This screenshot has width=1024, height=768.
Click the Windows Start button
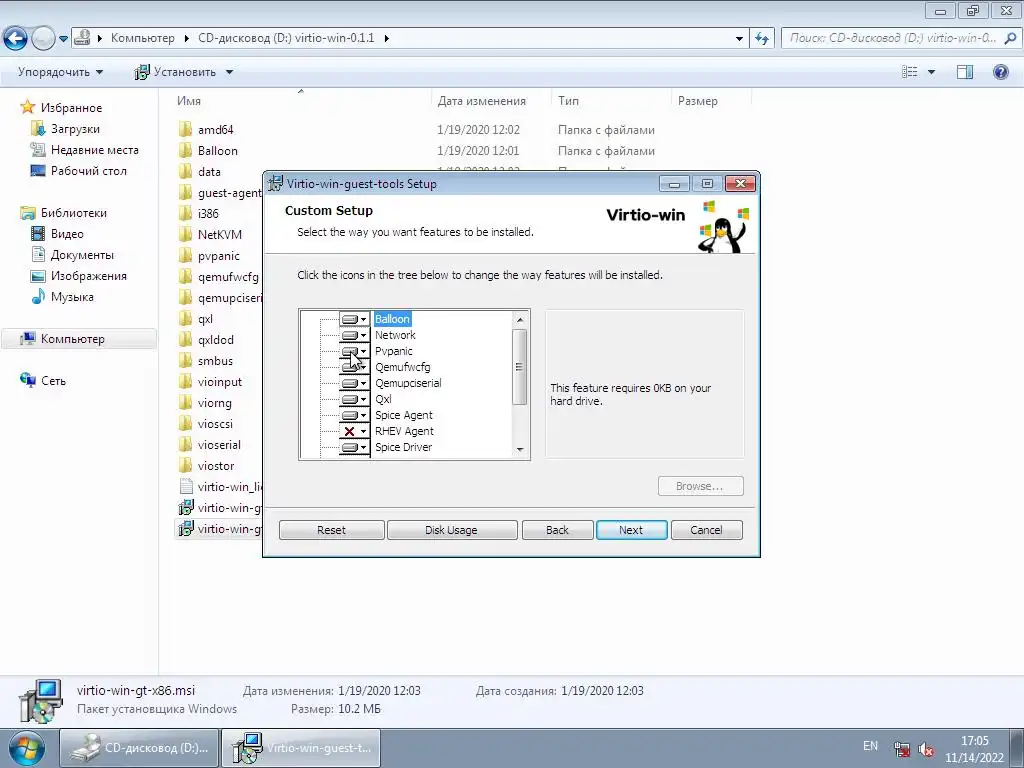pos(26,748)
